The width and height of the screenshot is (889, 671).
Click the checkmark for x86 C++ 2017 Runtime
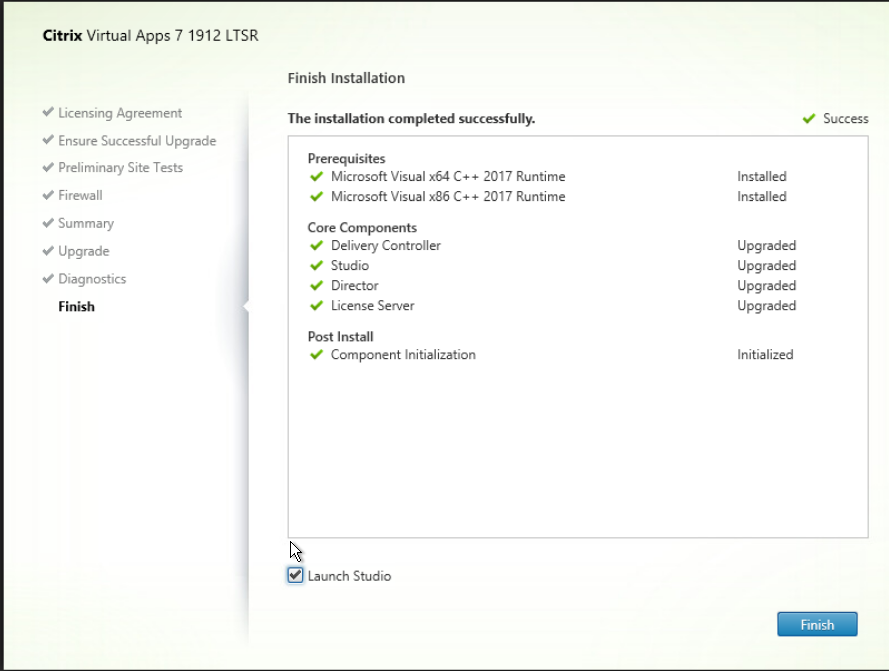click(x=316, y=196)
